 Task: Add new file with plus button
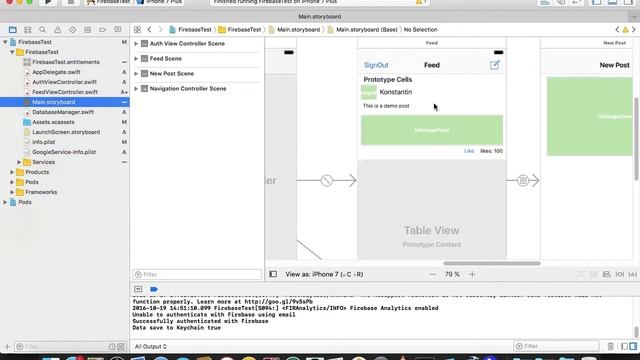point(7,347)
